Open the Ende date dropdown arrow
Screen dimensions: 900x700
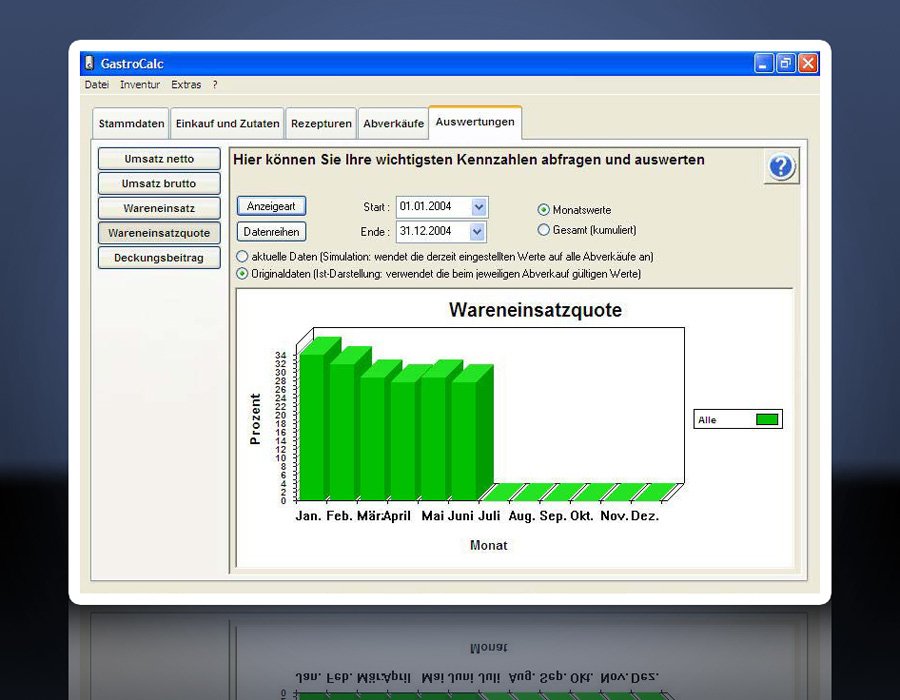[478, 232]
